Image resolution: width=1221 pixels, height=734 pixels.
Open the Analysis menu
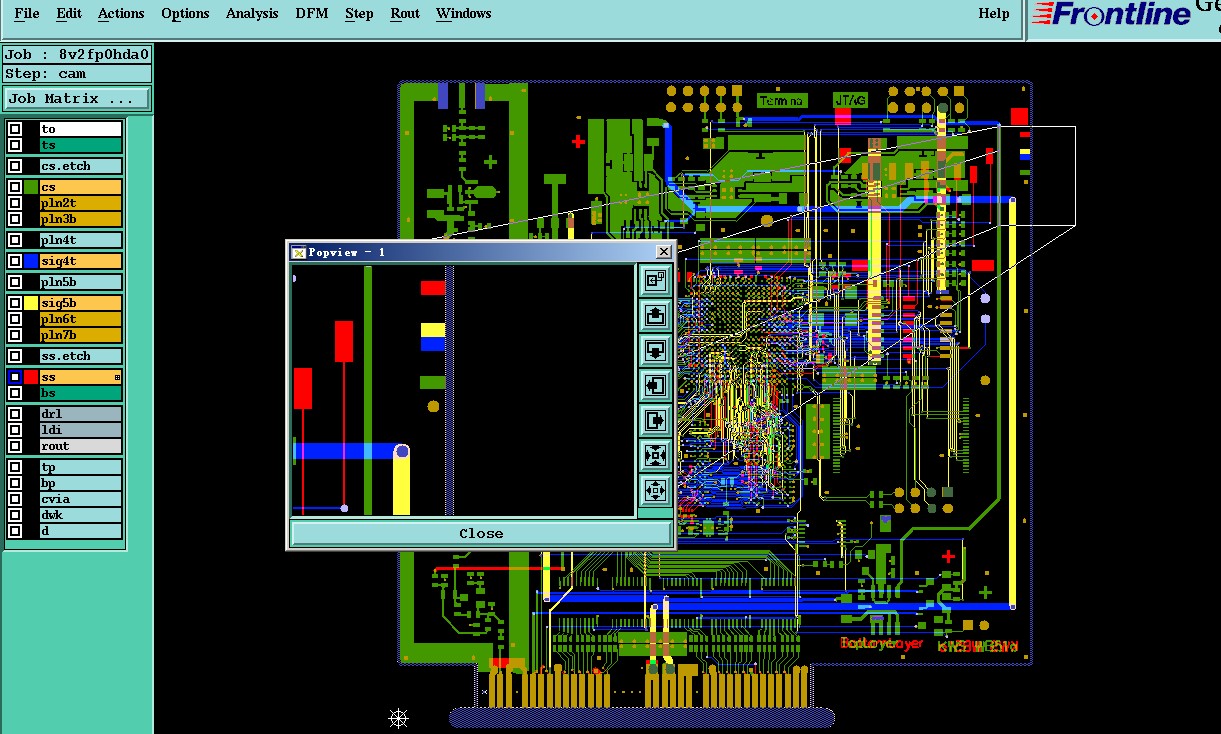pos(252,14)
